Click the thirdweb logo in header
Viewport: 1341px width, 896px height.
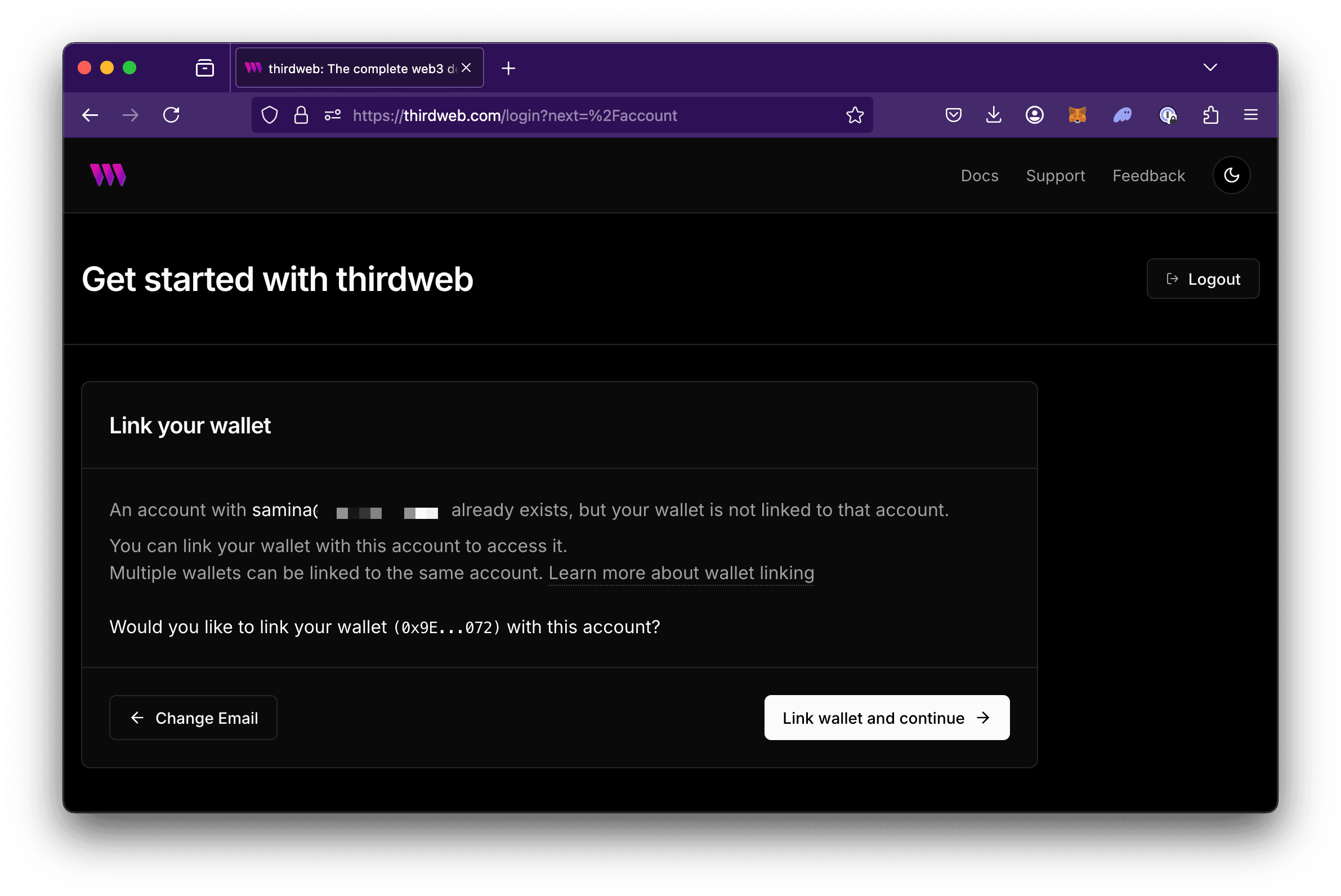108,175
